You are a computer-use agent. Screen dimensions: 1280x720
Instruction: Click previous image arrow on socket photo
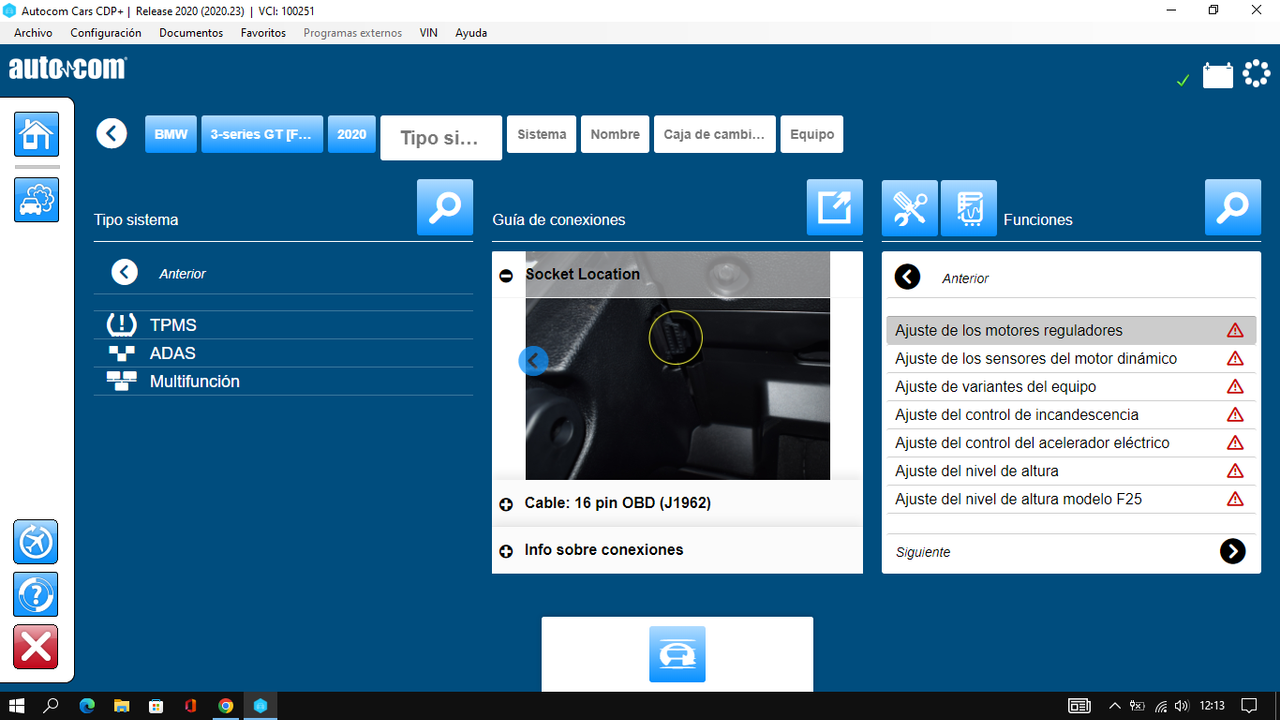pos(534,361)
